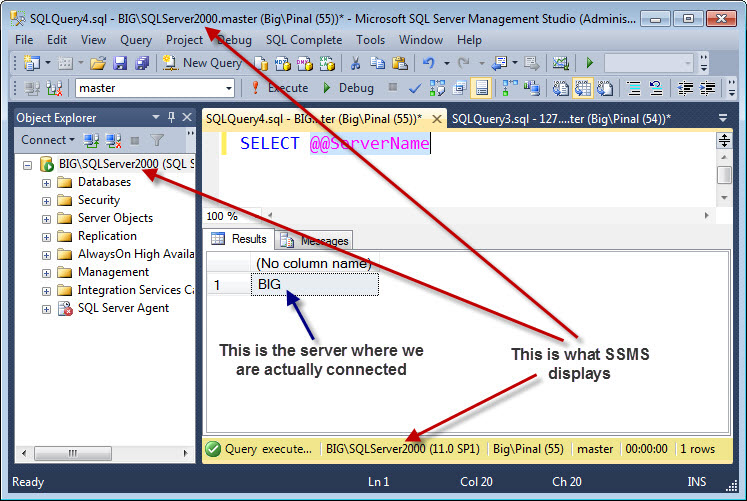Open an Analysis Services DMX Query icon
This screenshot has height=501, width=747.
(304, 63)
